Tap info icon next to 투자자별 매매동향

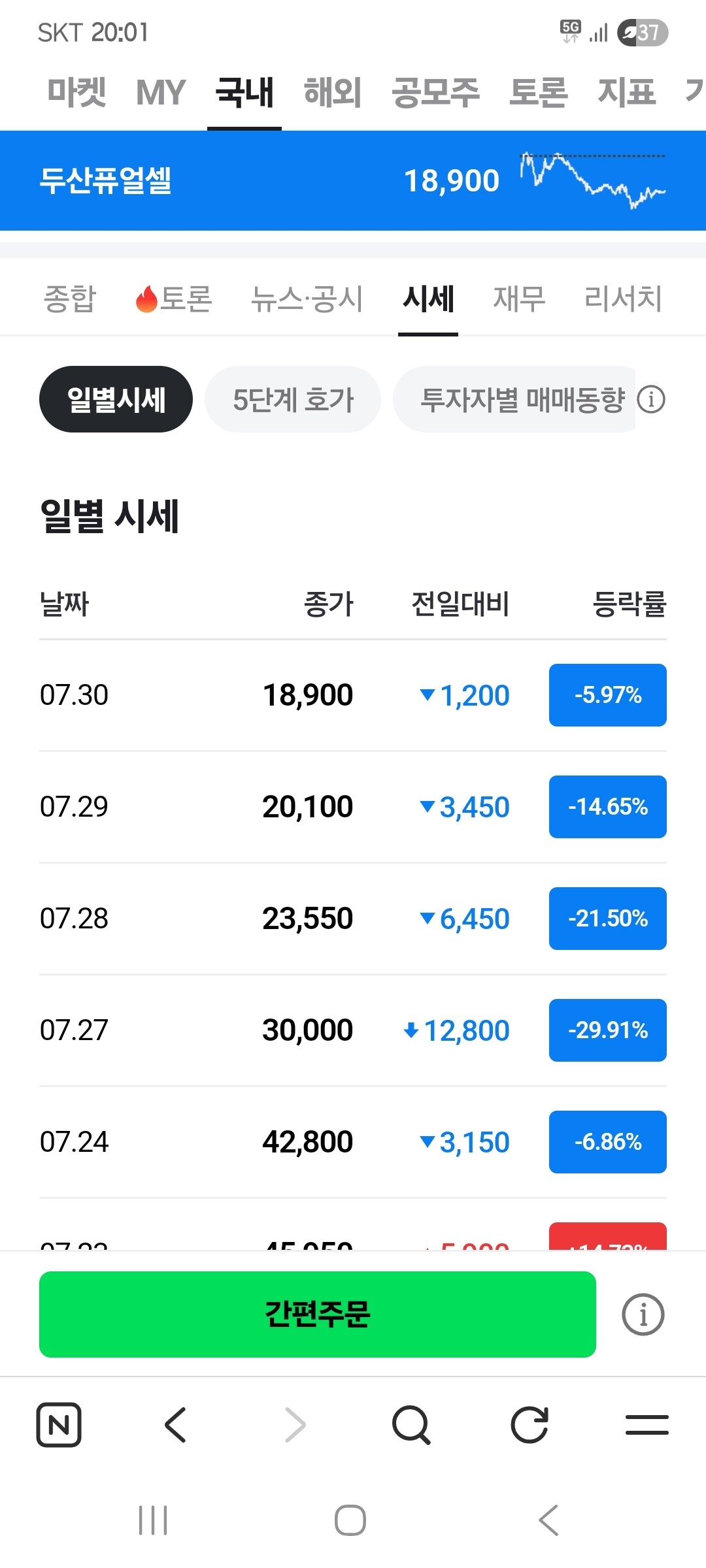[651, 399]
